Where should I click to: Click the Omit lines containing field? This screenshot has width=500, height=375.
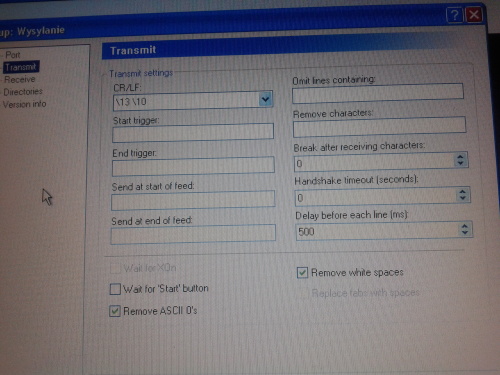(x=378, y=93)
